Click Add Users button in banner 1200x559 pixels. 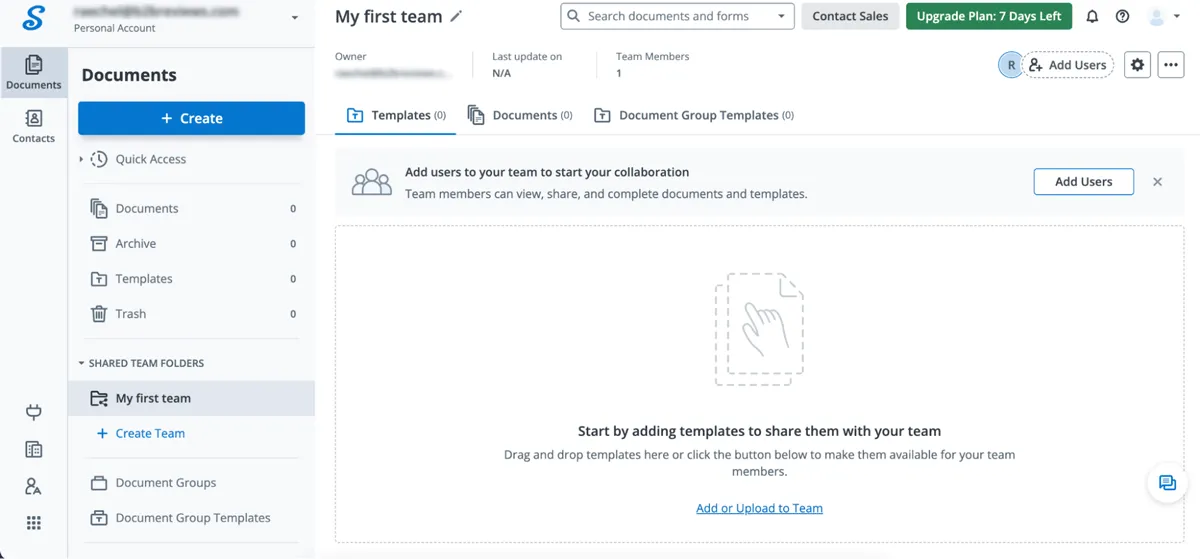(1083, 182)
